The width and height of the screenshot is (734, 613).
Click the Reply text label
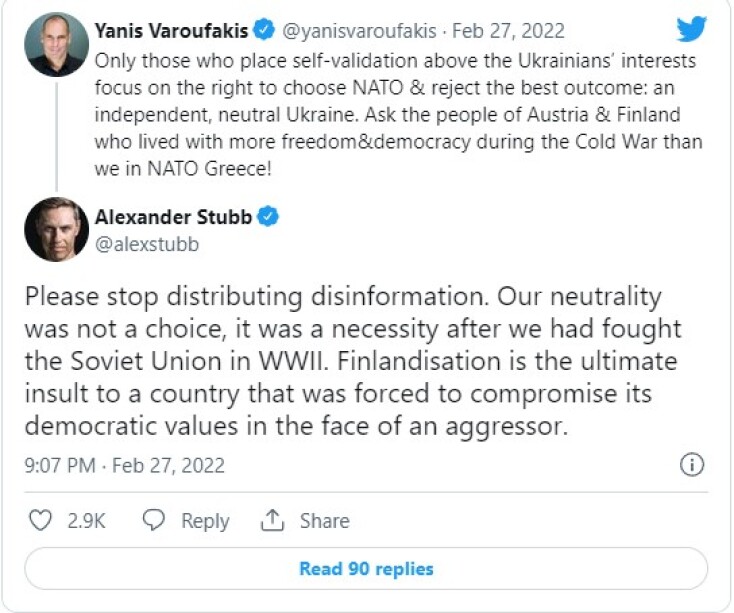coord(205,521)
